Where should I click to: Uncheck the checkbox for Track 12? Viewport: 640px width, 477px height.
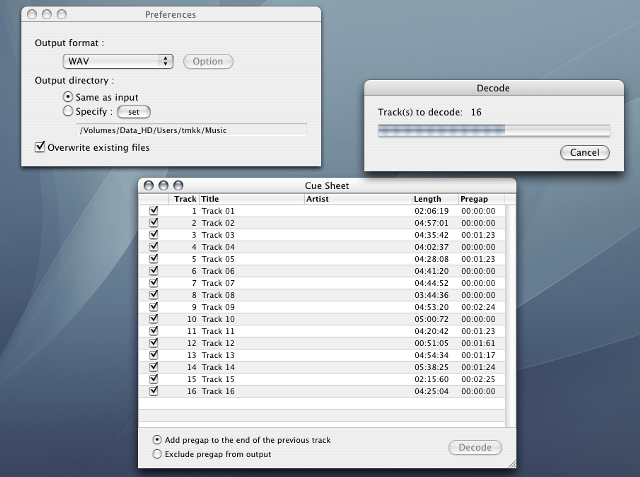click(153, 343)
